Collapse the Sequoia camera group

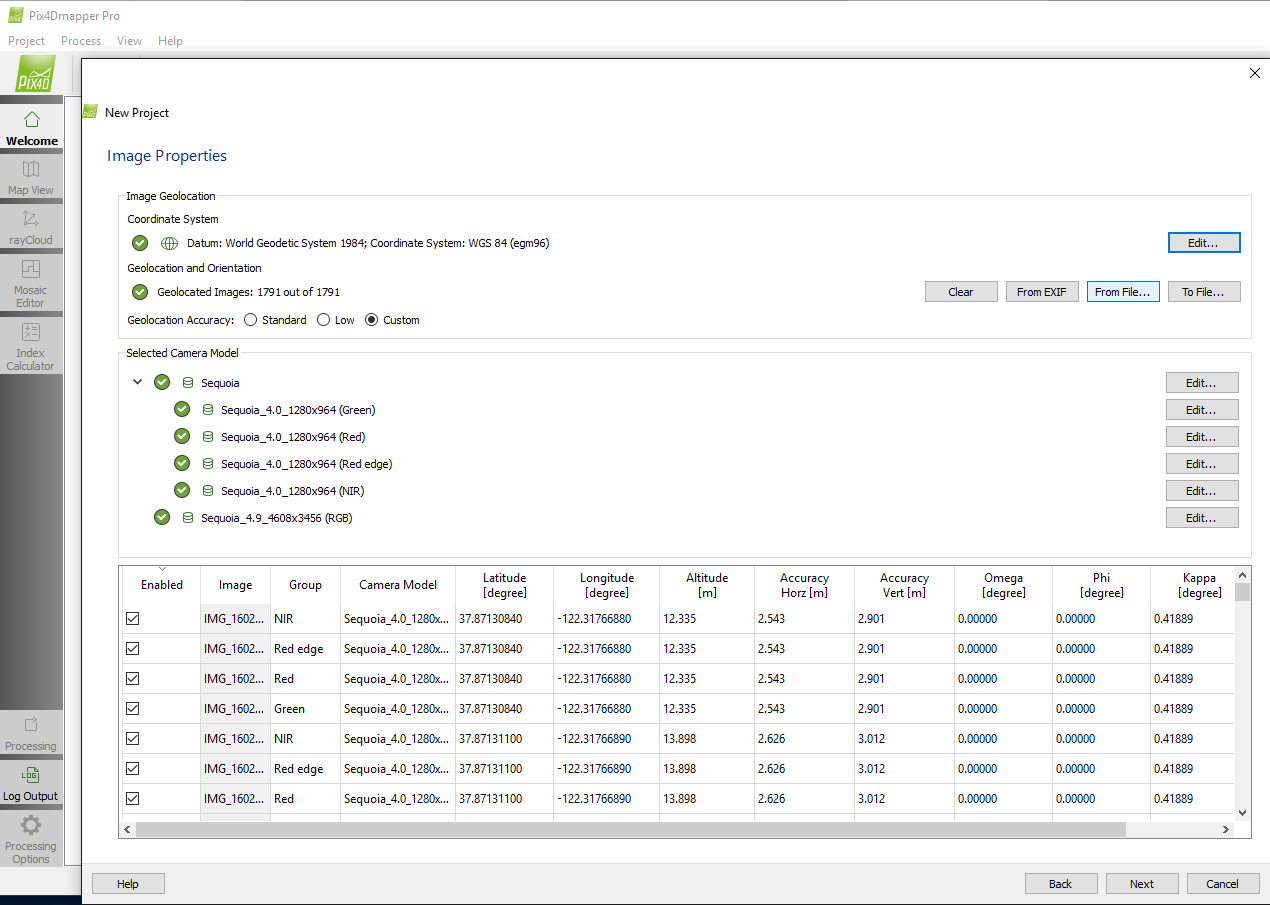coord(138,383)
